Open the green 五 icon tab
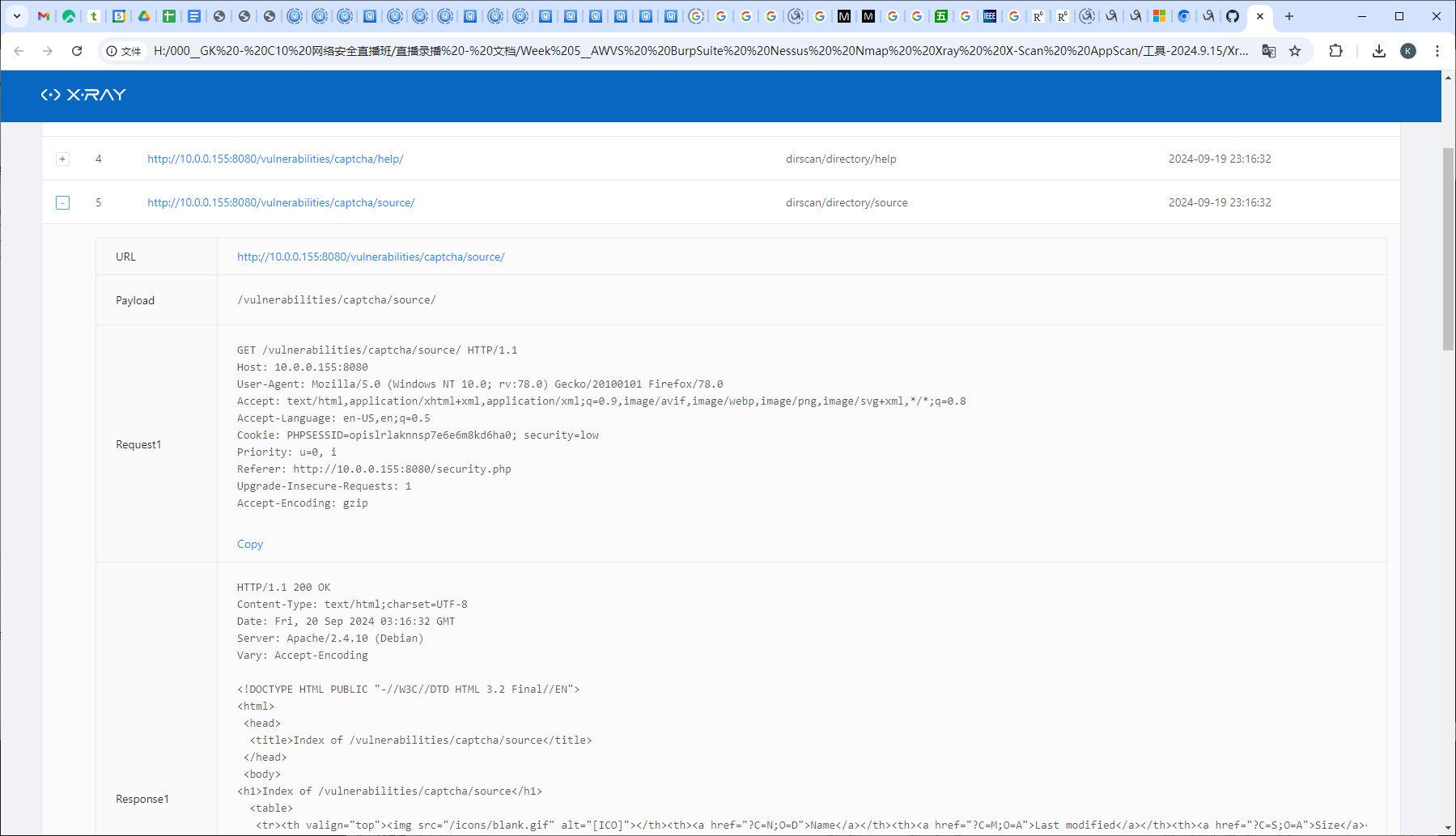Viewport: 1456px width, 836px height. pyautogui.click(x=941, y=16)
